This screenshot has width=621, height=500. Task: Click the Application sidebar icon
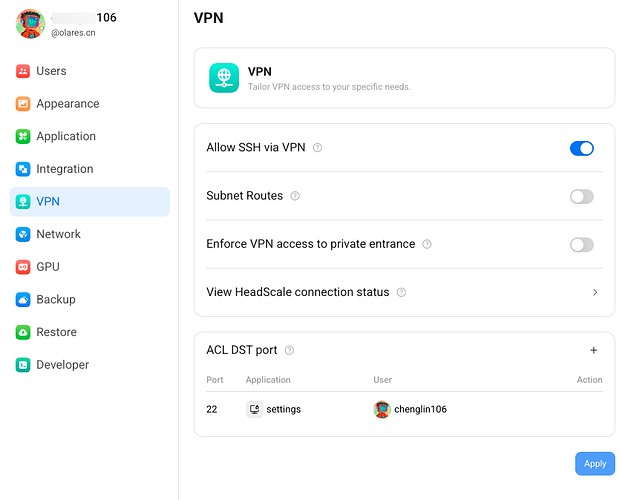[23, 136]
